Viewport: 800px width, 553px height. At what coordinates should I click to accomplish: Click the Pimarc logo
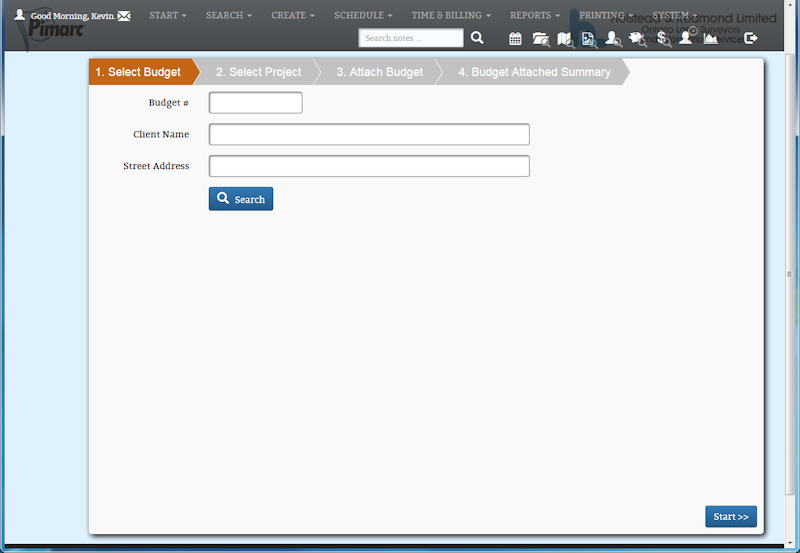tap(56, 31)
